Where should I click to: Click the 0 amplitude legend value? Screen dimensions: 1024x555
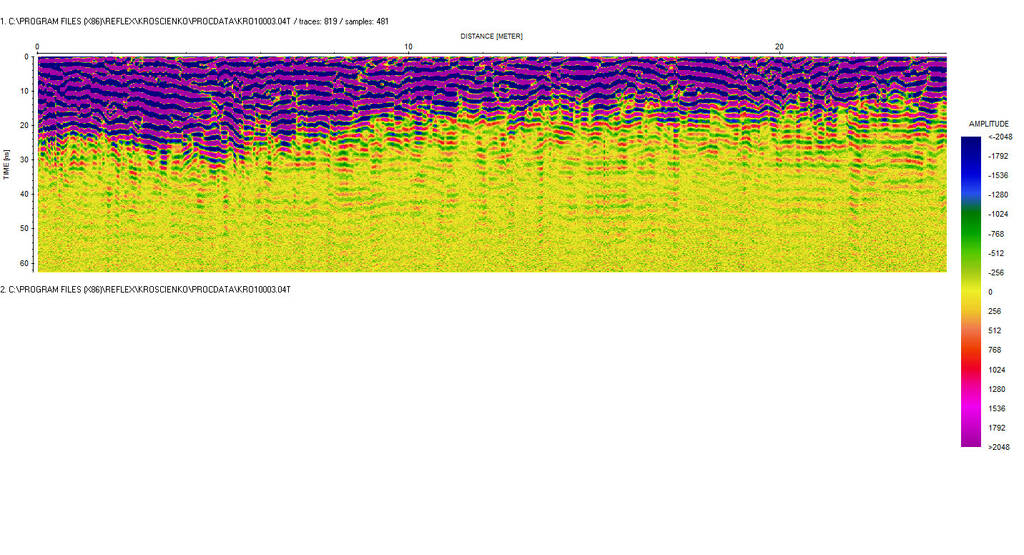click(990, 292)
